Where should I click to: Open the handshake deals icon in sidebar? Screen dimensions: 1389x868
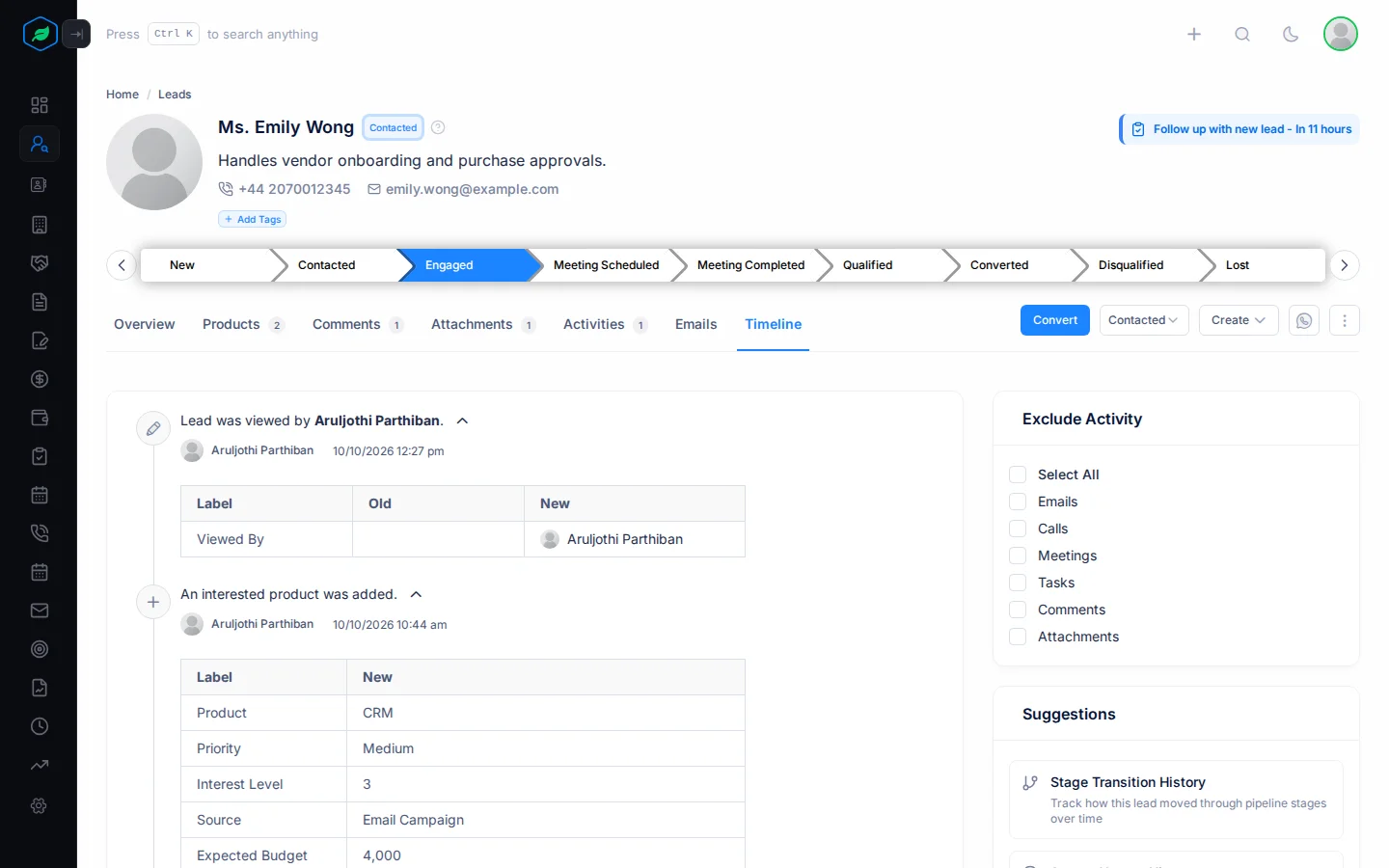click(40, 263)
